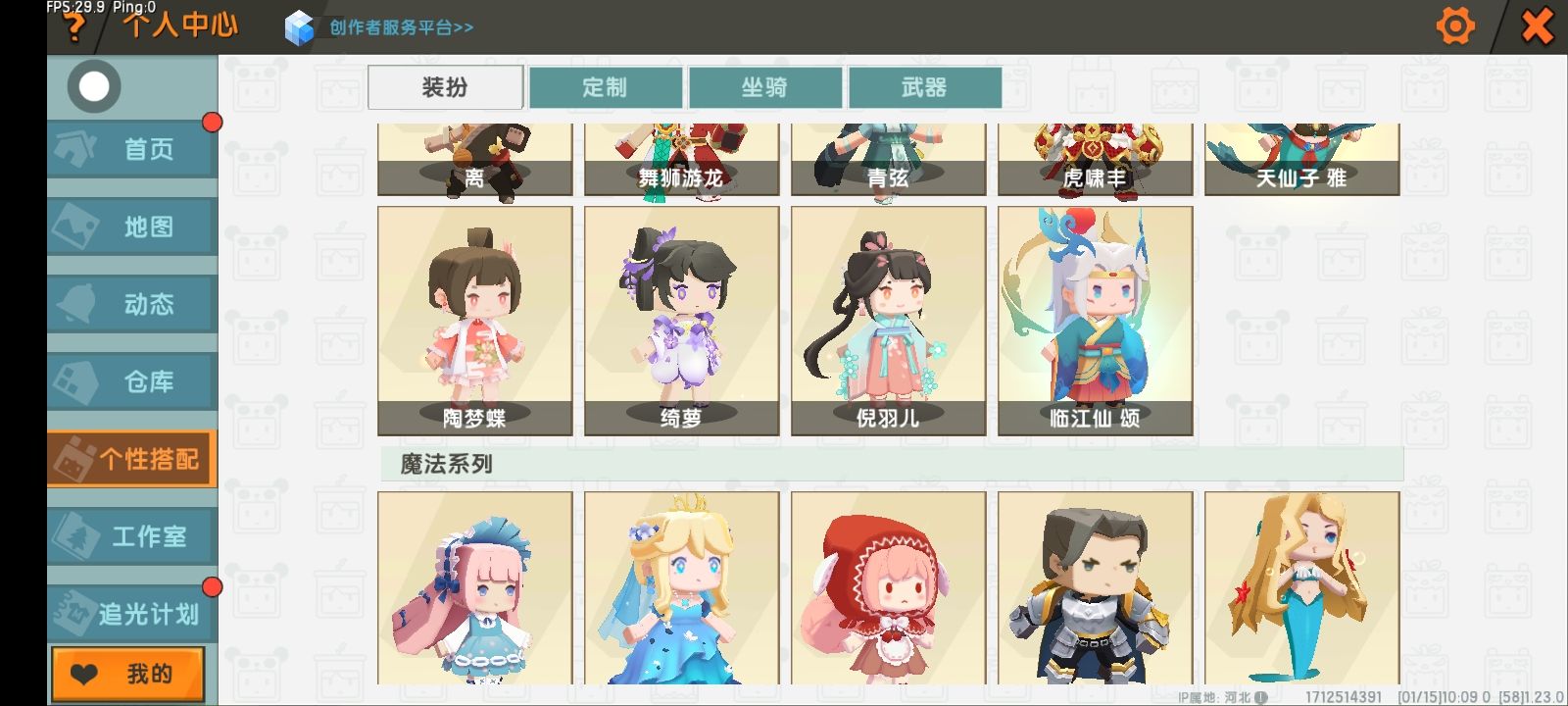Open the 动态 notifications sidebar item
The height and width of the screenshot is (706, 1568).
(x=132, y=304)
